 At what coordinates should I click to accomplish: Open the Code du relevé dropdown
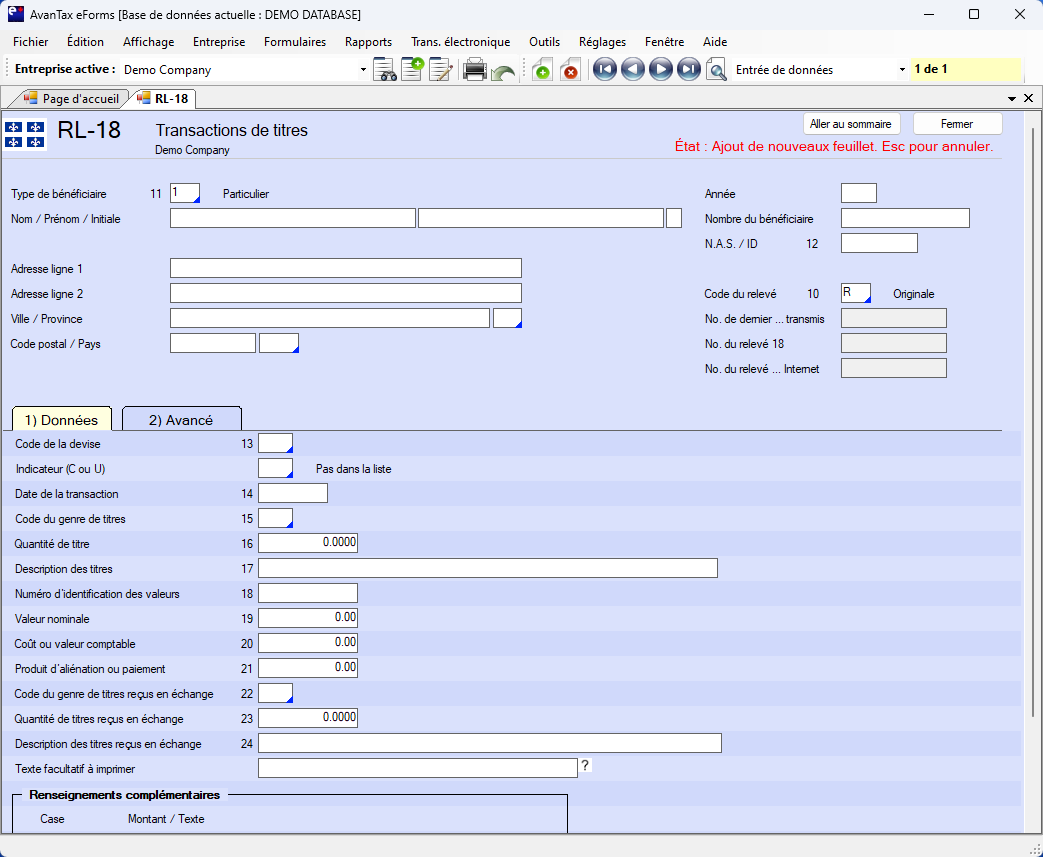[x=866, y=297]
